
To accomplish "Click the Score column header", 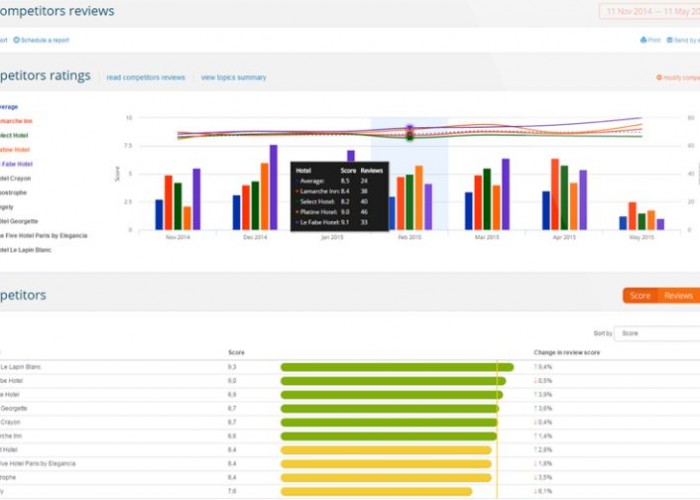I will click(x=236, y=353).
